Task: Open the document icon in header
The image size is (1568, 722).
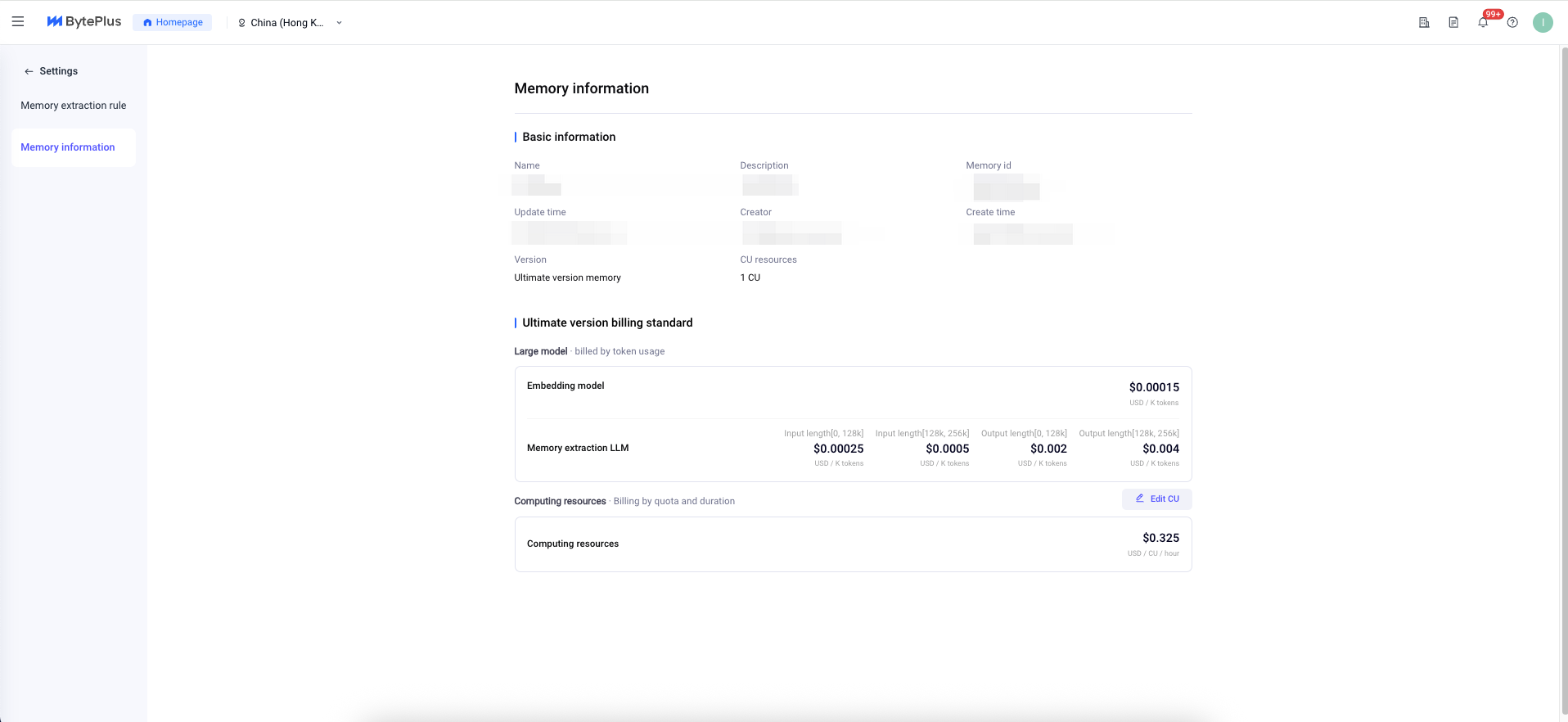Action: 1453,23
